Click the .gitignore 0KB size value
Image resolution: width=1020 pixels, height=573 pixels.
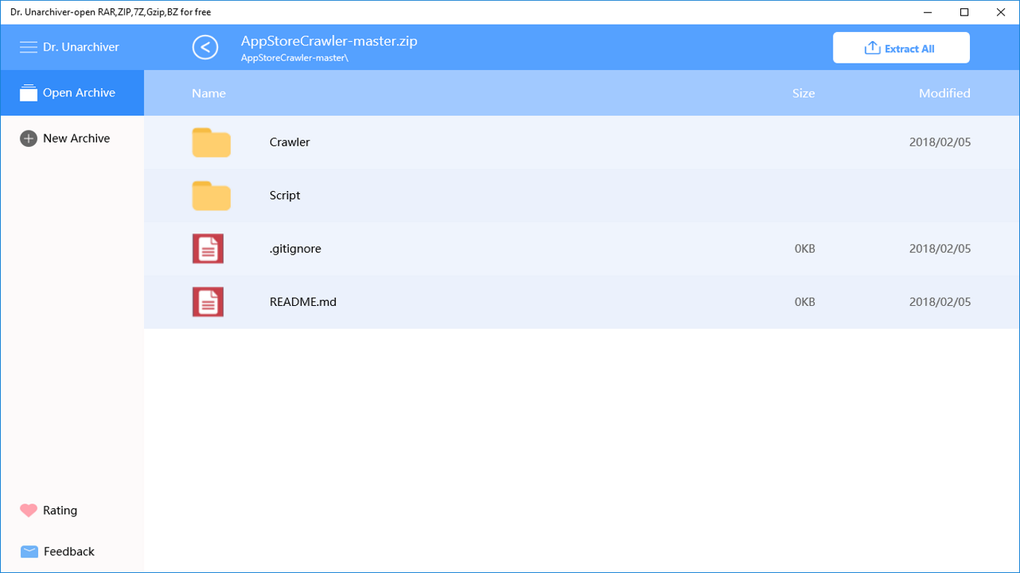coord(805,248)
